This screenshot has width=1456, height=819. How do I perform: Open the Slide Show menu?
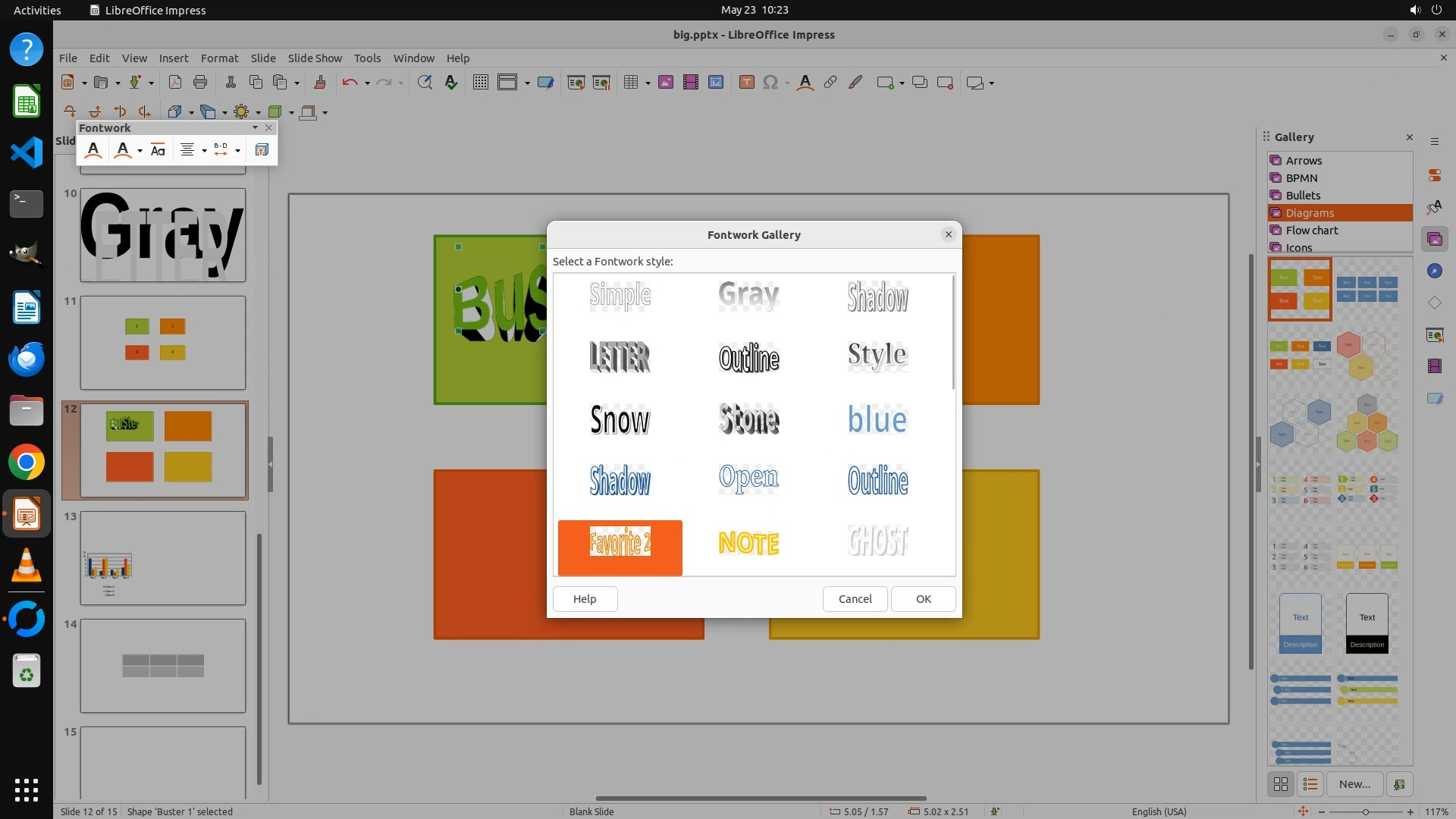pos(314,58)
